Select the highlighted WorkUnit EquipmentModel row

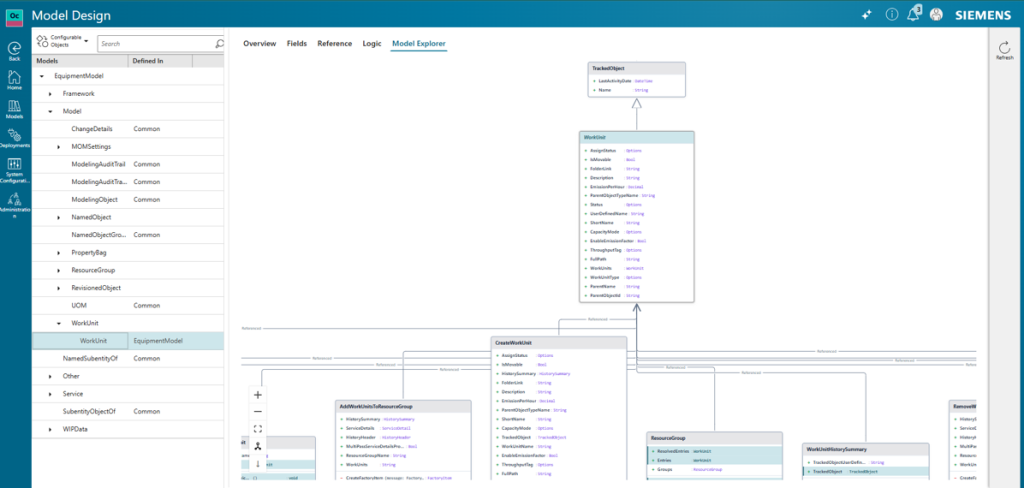tap(128, 341)
